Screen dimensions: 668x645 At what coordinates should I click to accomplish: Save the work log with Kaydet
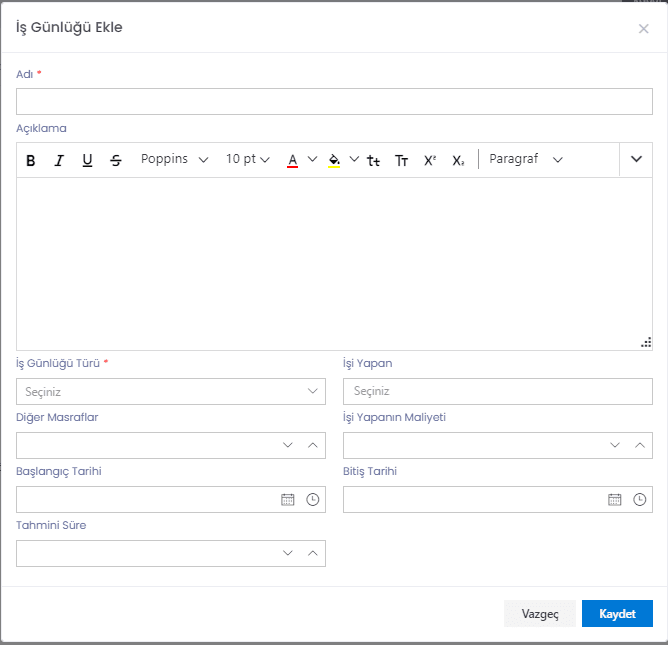click(617, 613)
